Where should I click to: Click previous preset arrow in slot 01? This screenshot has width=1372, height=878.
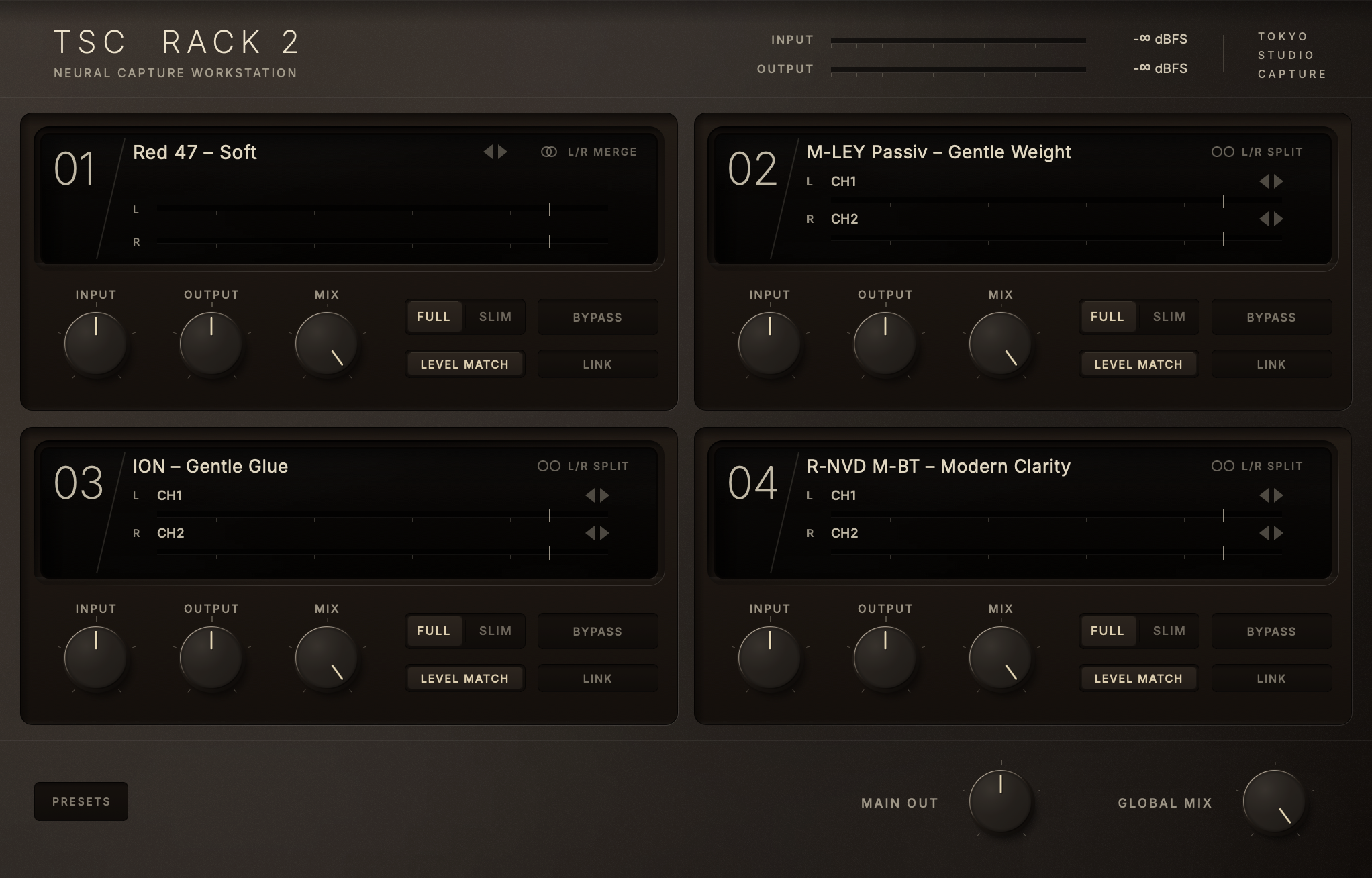coord(488,152)
